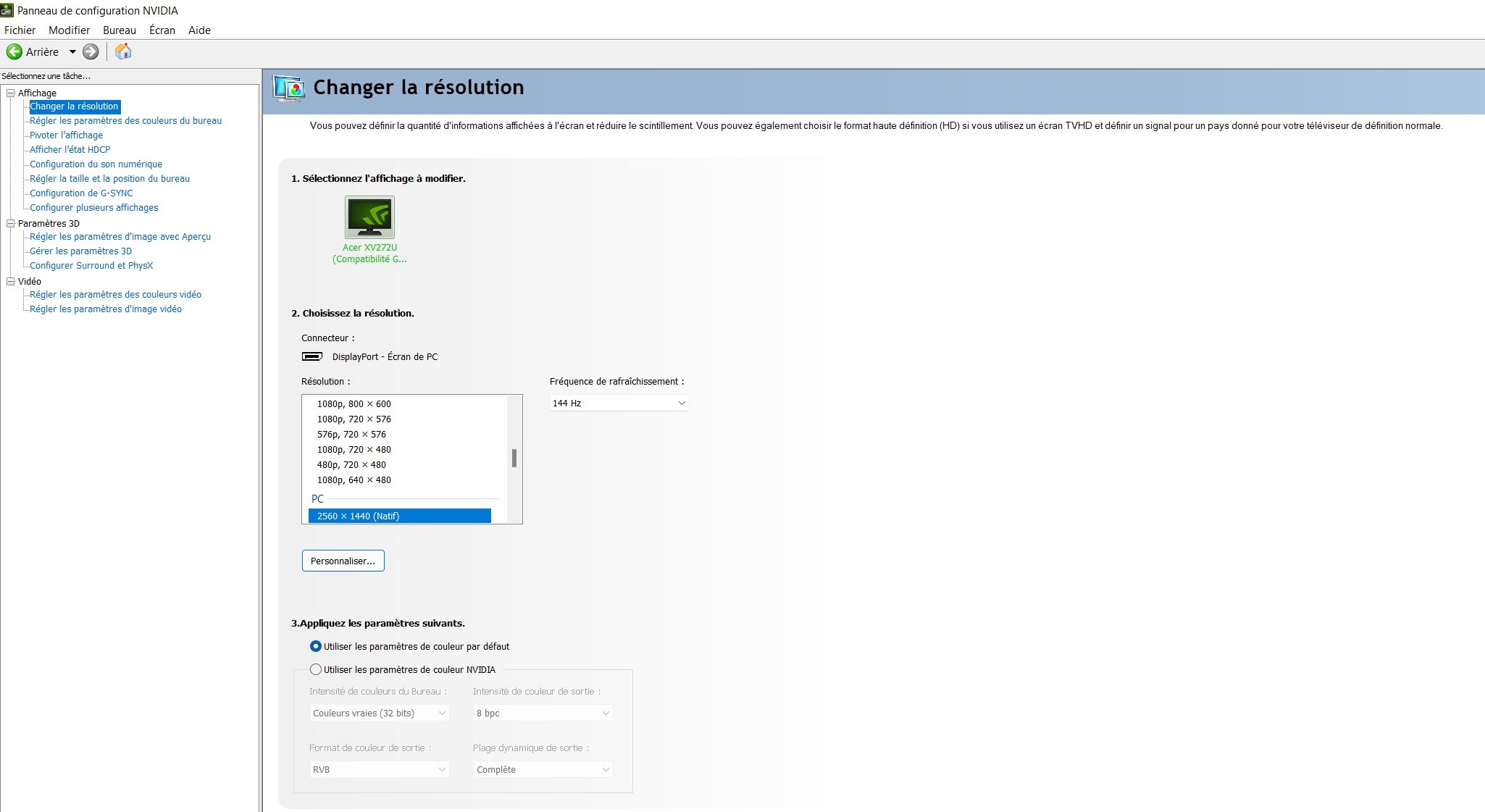Collapse the Affichage tree section
Screen dimensions: 1485x812
point(11,93)
